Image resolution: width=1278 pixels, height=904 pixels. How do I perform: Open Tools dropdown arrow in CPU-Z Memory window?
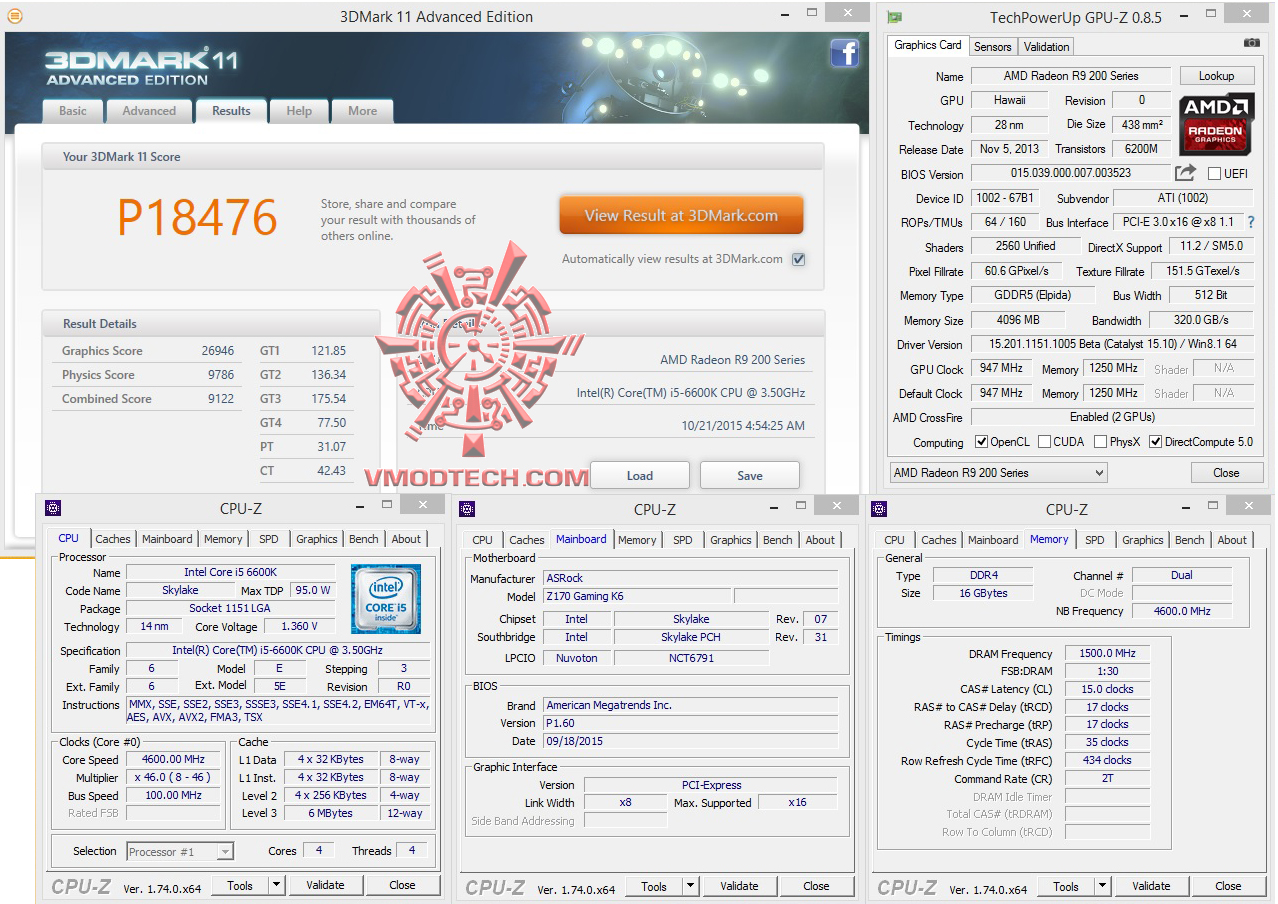coord(1101,886)
